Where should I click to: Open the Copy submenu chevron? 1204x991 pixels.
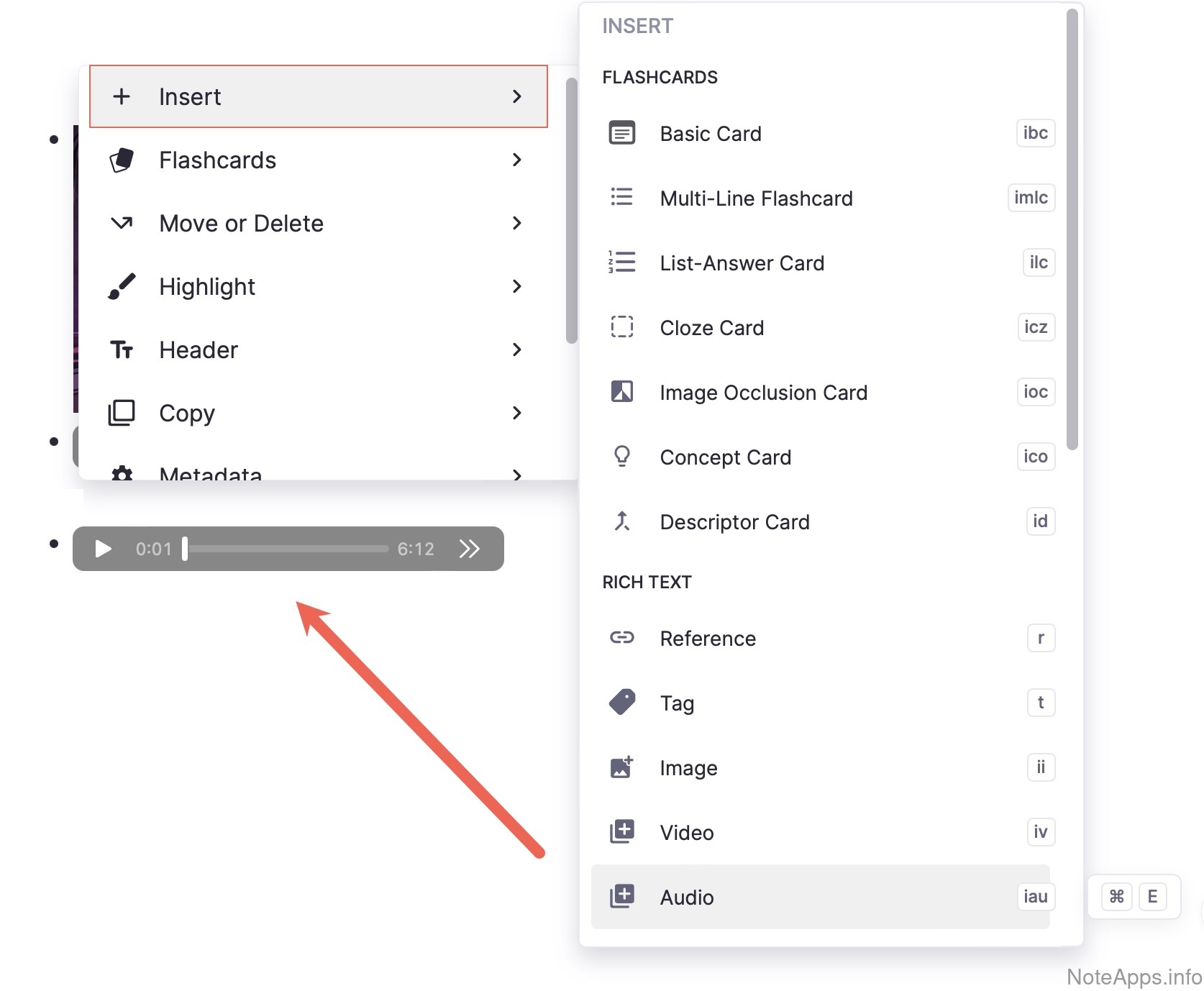click(516, 413)
